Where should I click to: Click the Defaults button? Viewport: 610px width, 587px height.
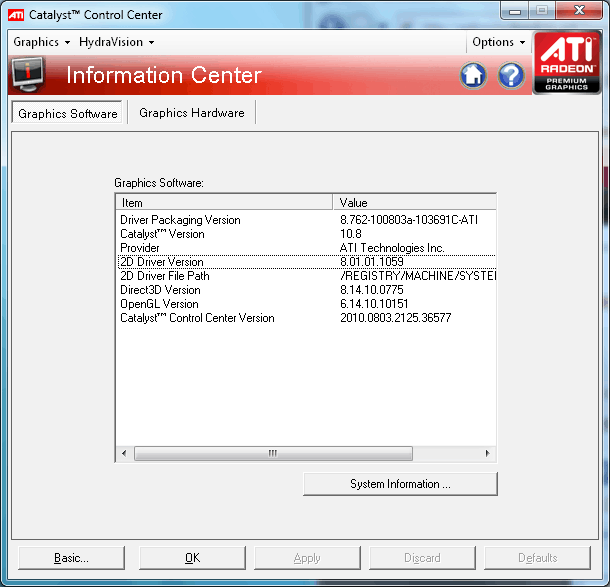pyautogui.click(x=538, y=558)
